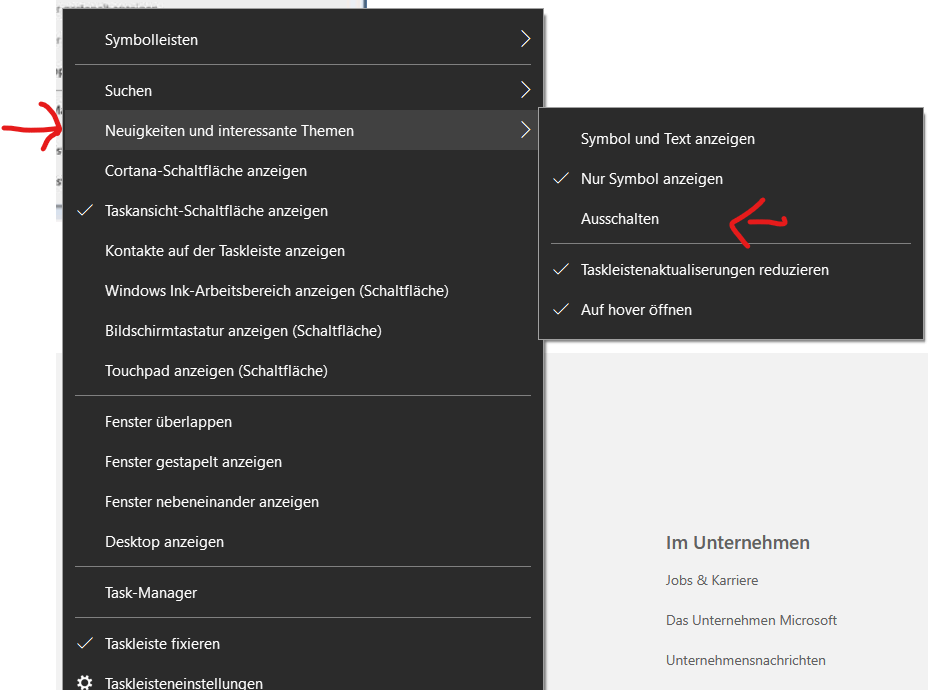This screenshot has height=690, width=928.
Task: Expand the Suchen submenu chevron
Action: 525,90
